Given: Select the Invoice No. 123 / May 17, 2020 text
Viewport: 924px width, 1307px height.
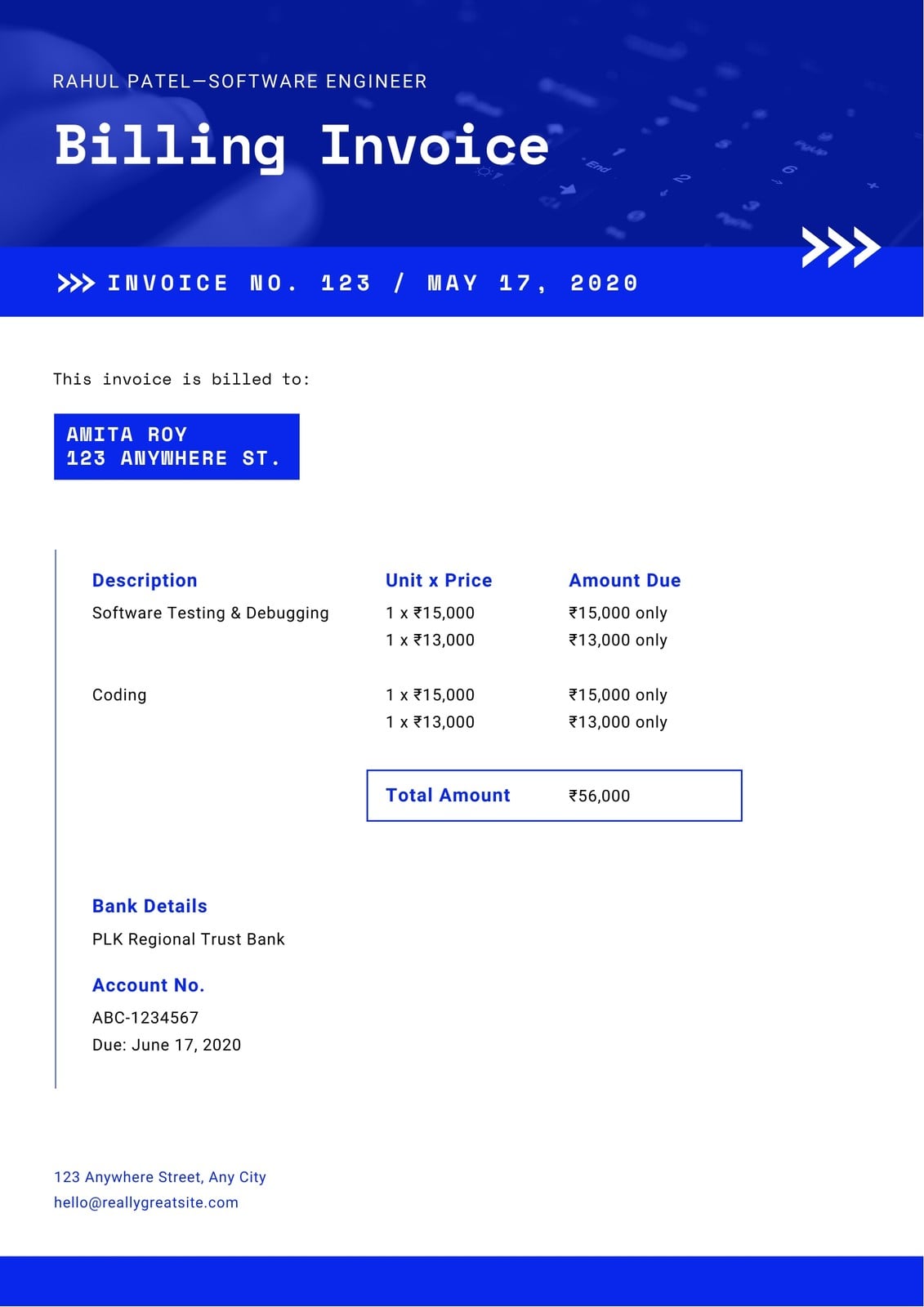Looking at the screenshot, I should pyautogui.click(x=373, y=283).
